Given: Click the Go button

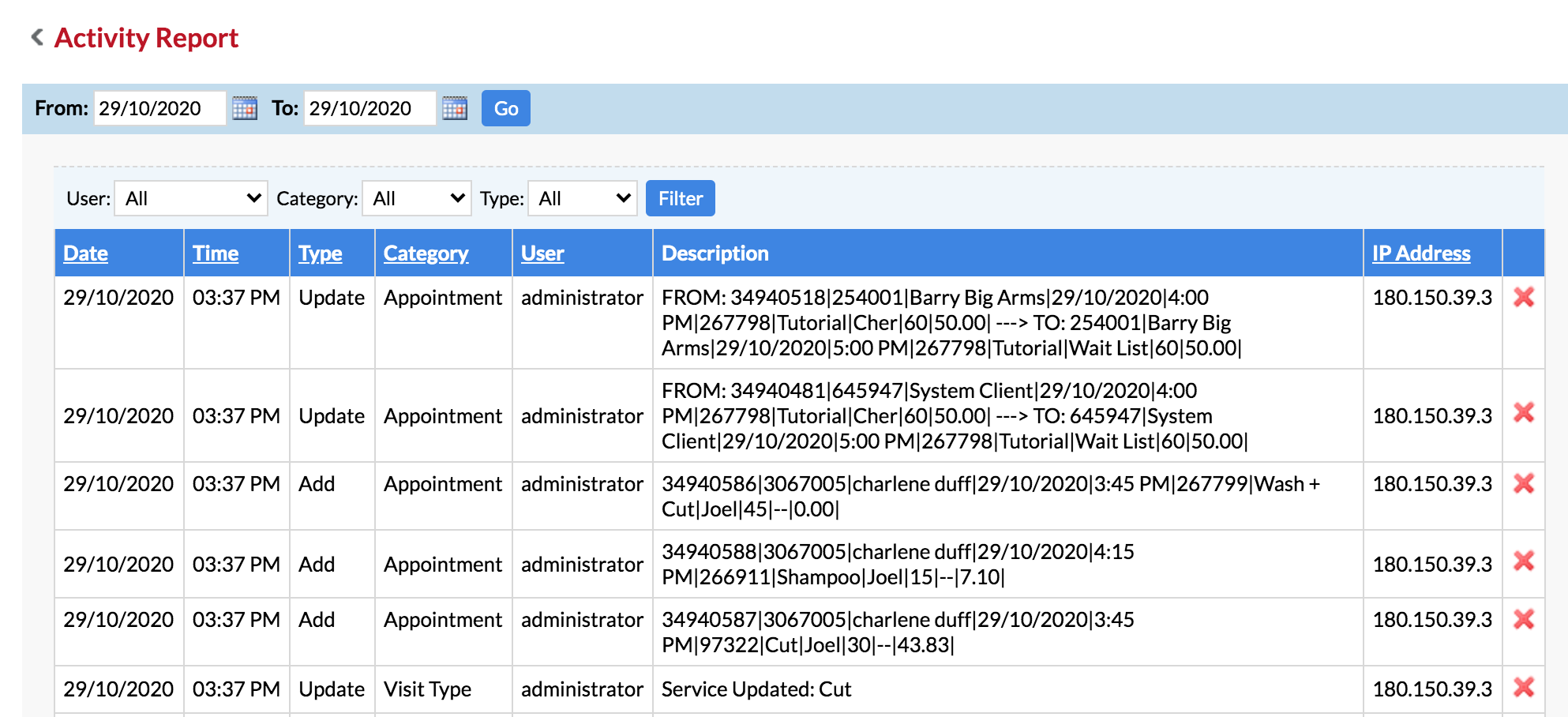Looking at the screenshot, I should (x=506, y=108).
